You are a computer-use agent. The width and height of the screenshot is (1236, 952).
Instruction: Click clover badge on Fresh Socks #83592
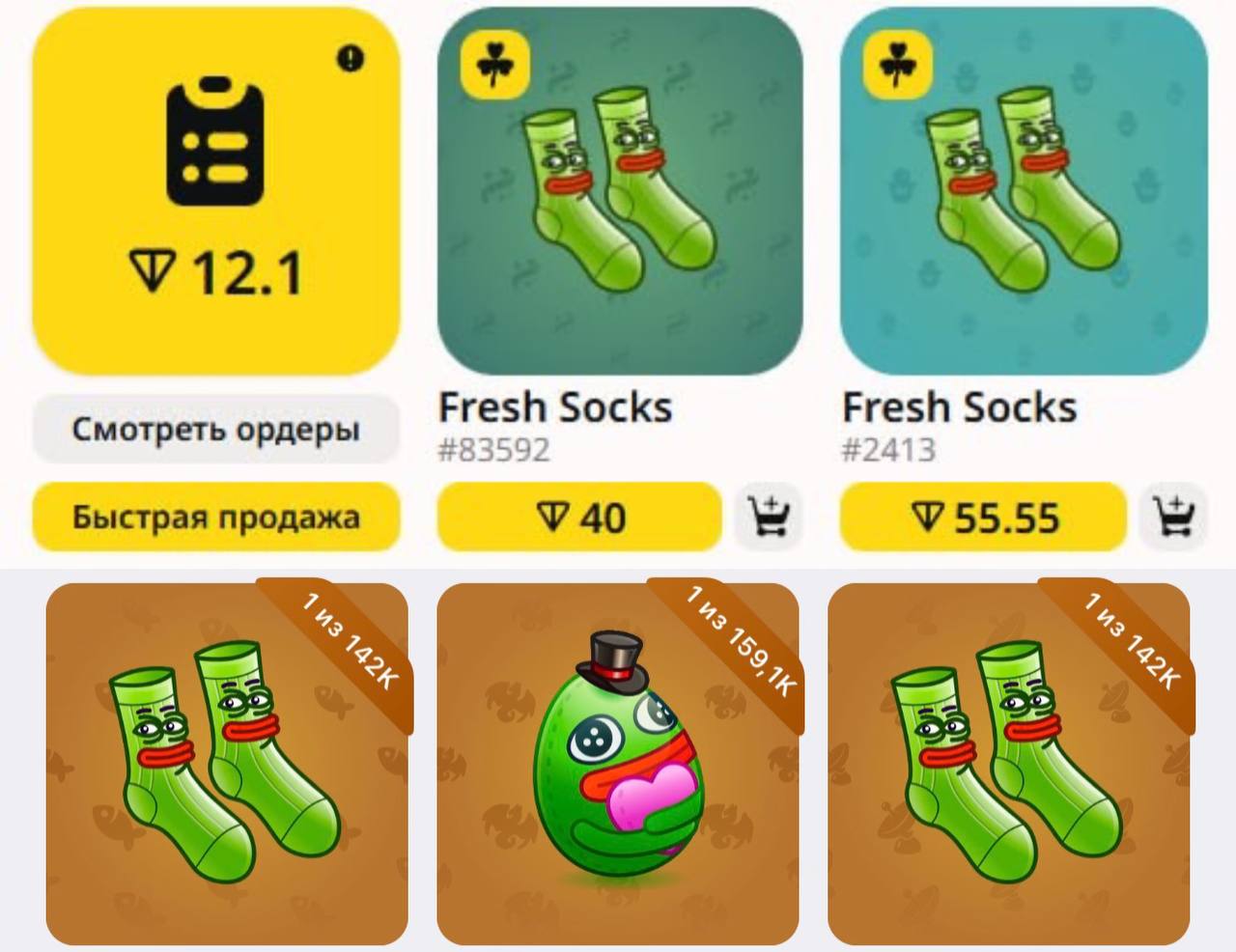pos(495,66)
